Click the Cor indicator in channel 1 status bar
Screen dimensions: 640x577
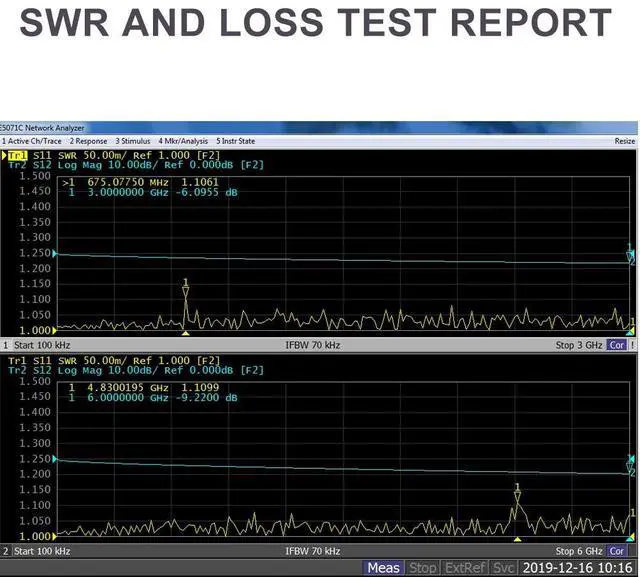[617, 345]
